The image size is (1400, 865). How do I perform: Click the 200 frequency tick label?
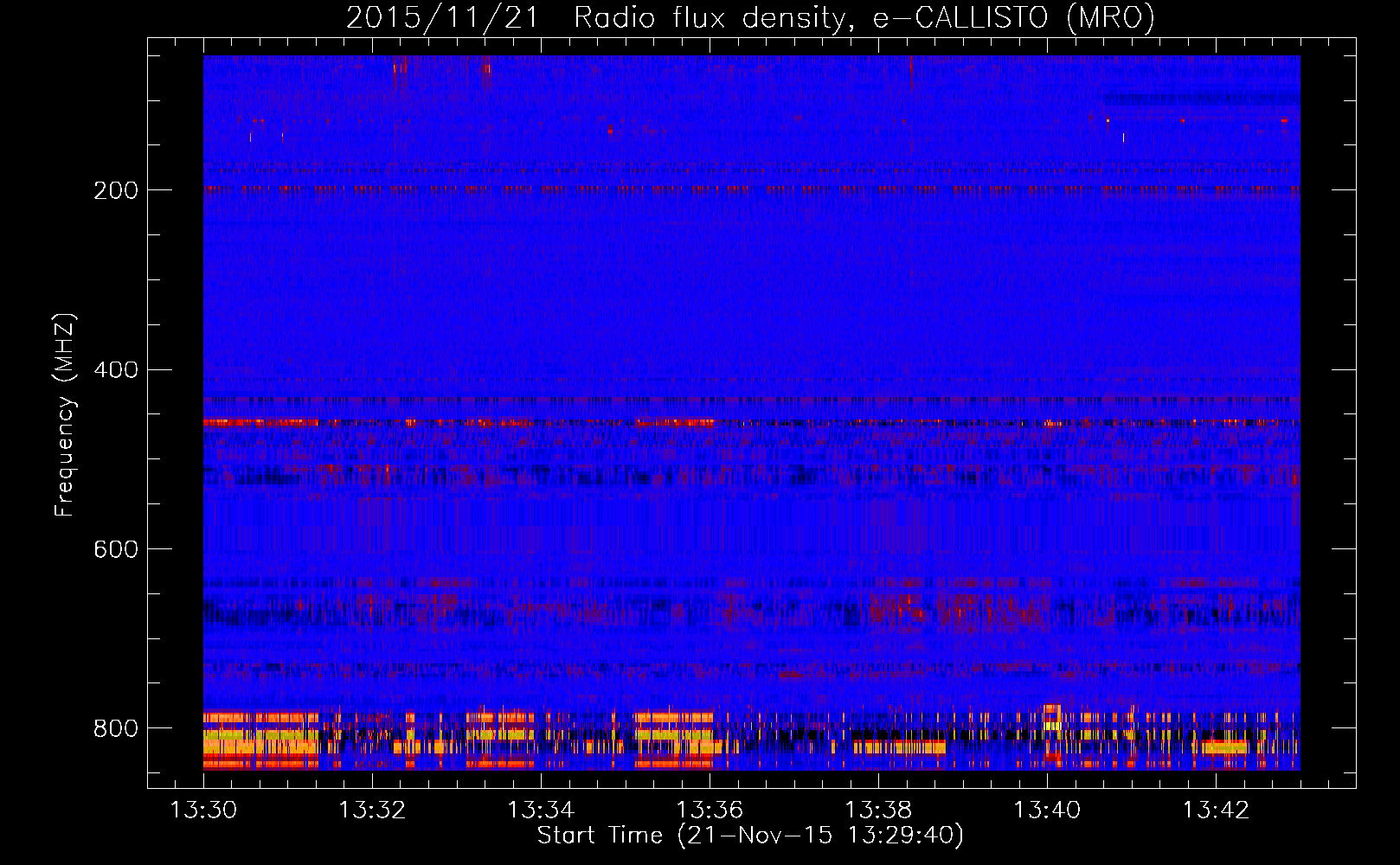tap(116, 190)
